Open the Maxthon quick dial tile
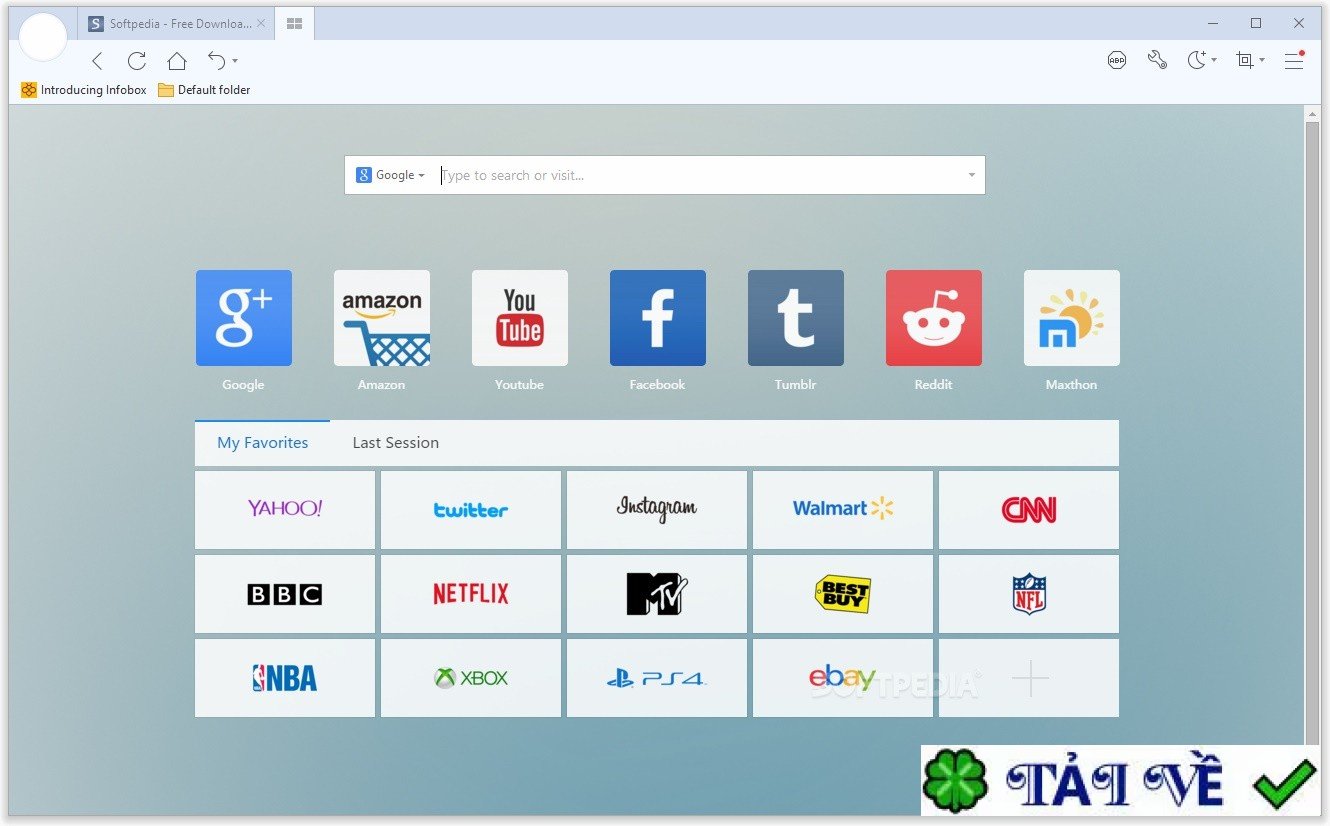 [1072, 318]
